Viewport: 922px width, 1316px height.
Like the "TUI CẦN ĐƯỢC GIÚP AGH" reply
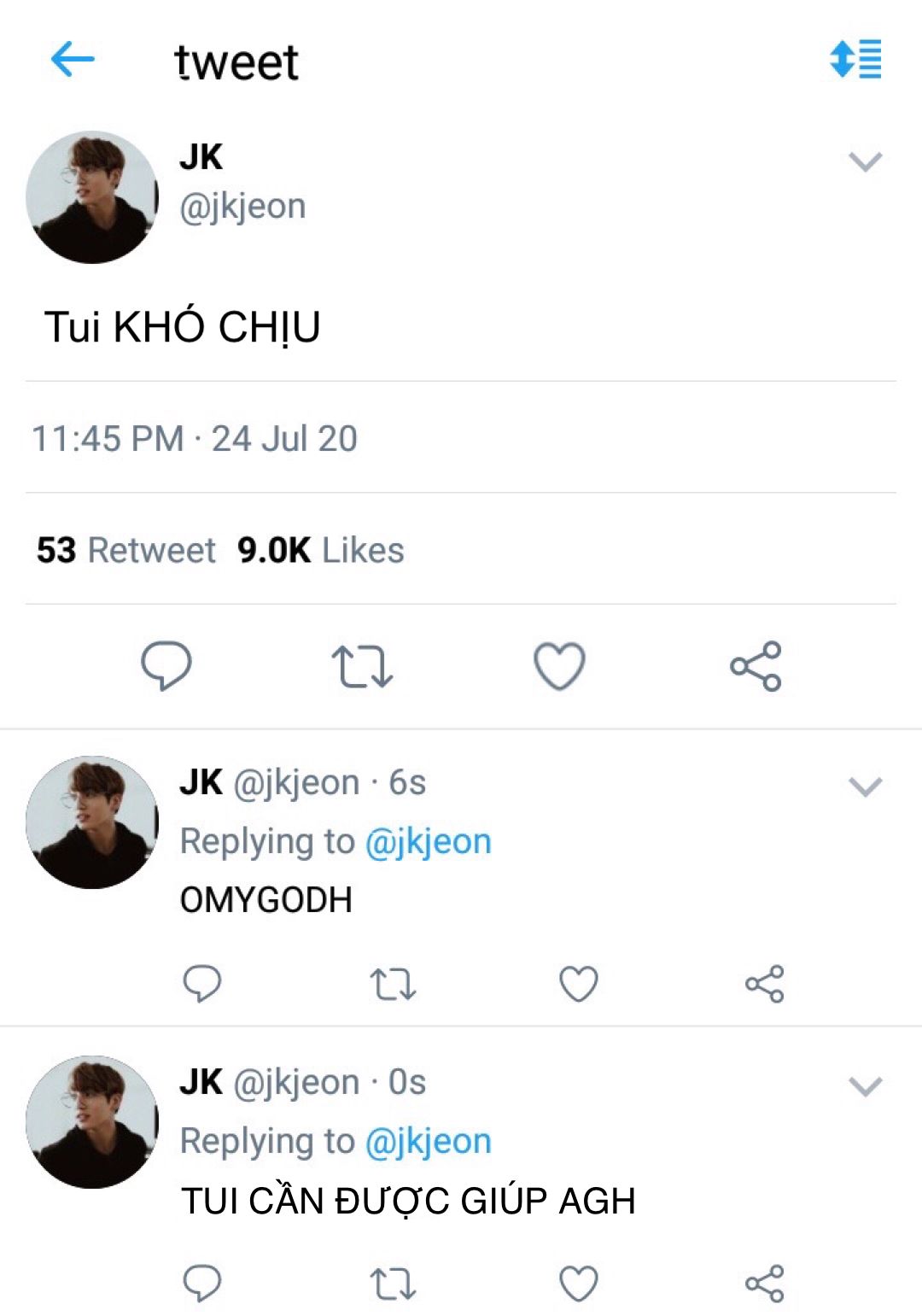click(x=578, y=1284)
